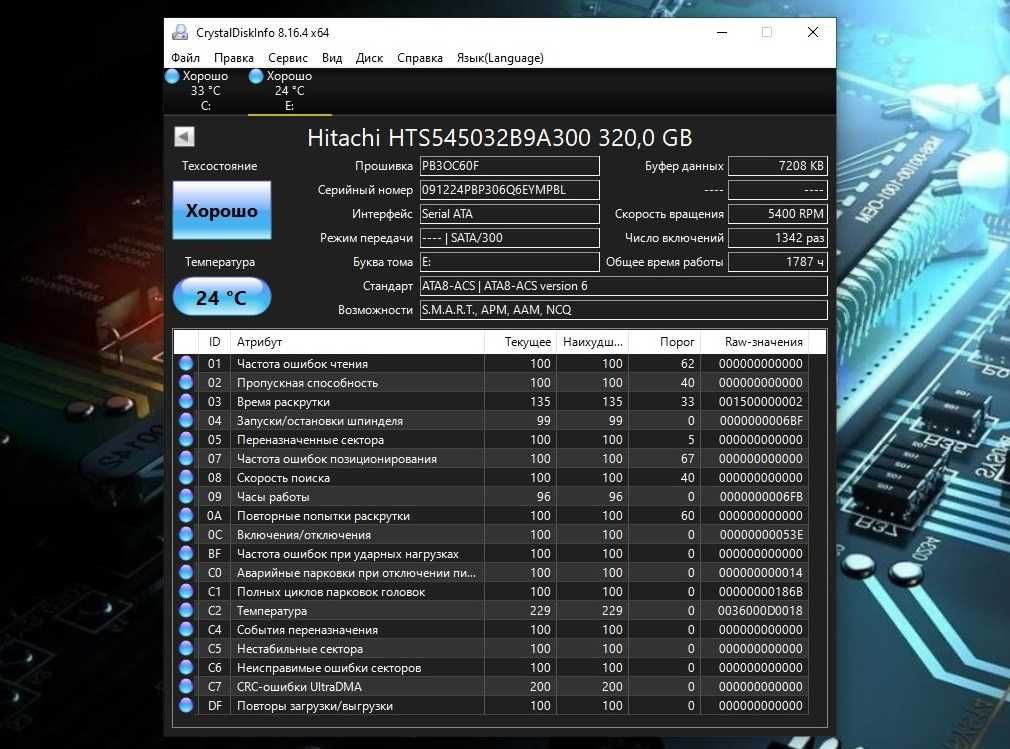Click the Прошивка field PB3OC60F
This screenshot has height=749, width=1010.
pyautogui.click(x=510, y=166)
